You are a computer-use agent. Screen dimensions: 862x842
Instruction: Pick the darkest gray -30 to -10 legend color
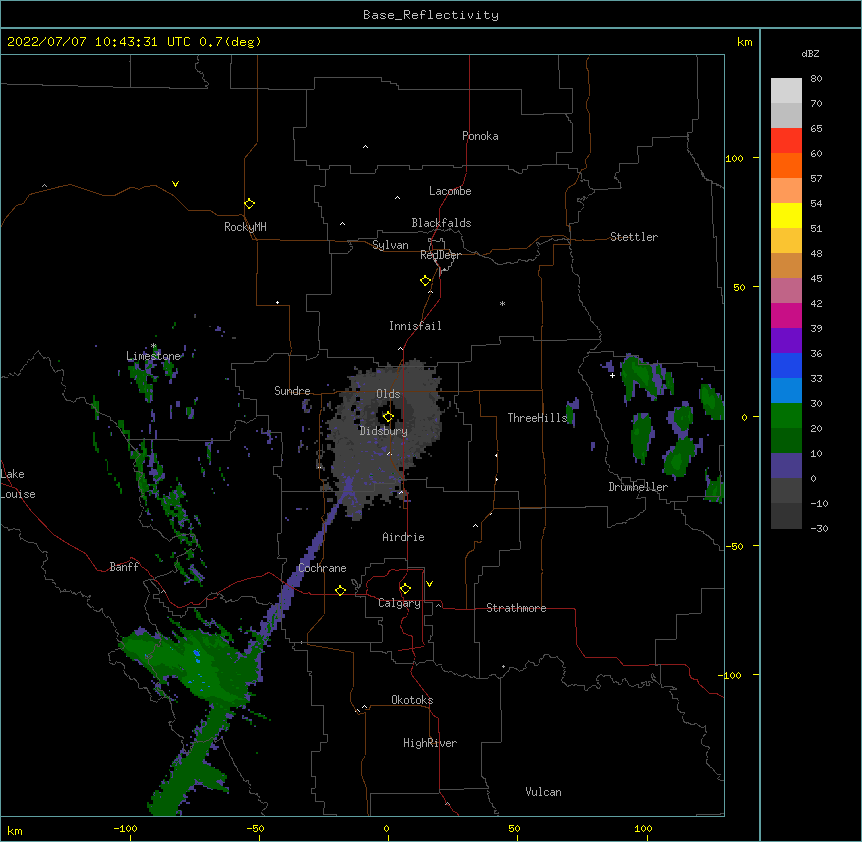(x=786, y=516)
